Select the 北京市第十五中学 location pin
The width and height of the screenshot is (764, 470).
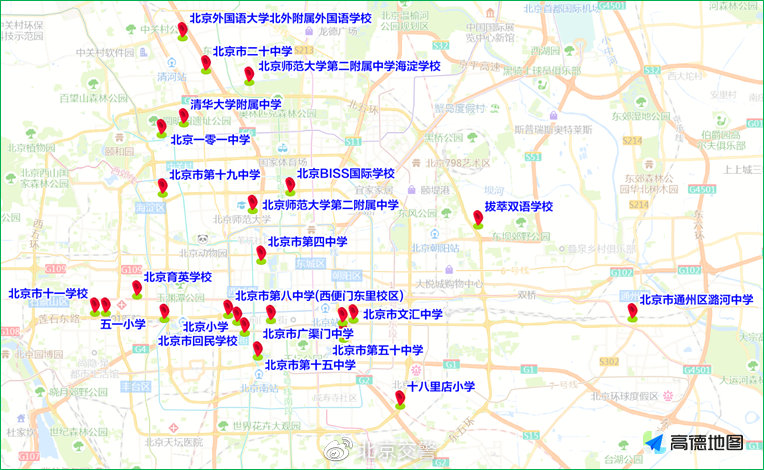pos(258,349)
